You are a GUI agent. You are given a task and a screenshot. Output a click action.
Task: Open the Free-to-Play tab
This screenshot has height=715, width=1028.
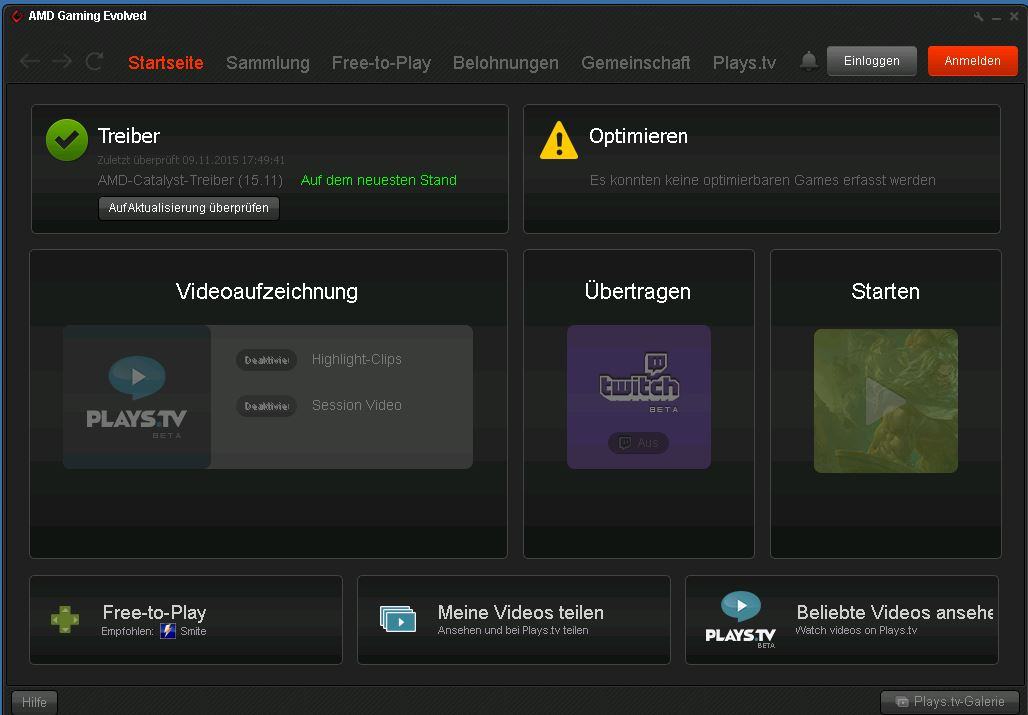(x=381, y=63)
